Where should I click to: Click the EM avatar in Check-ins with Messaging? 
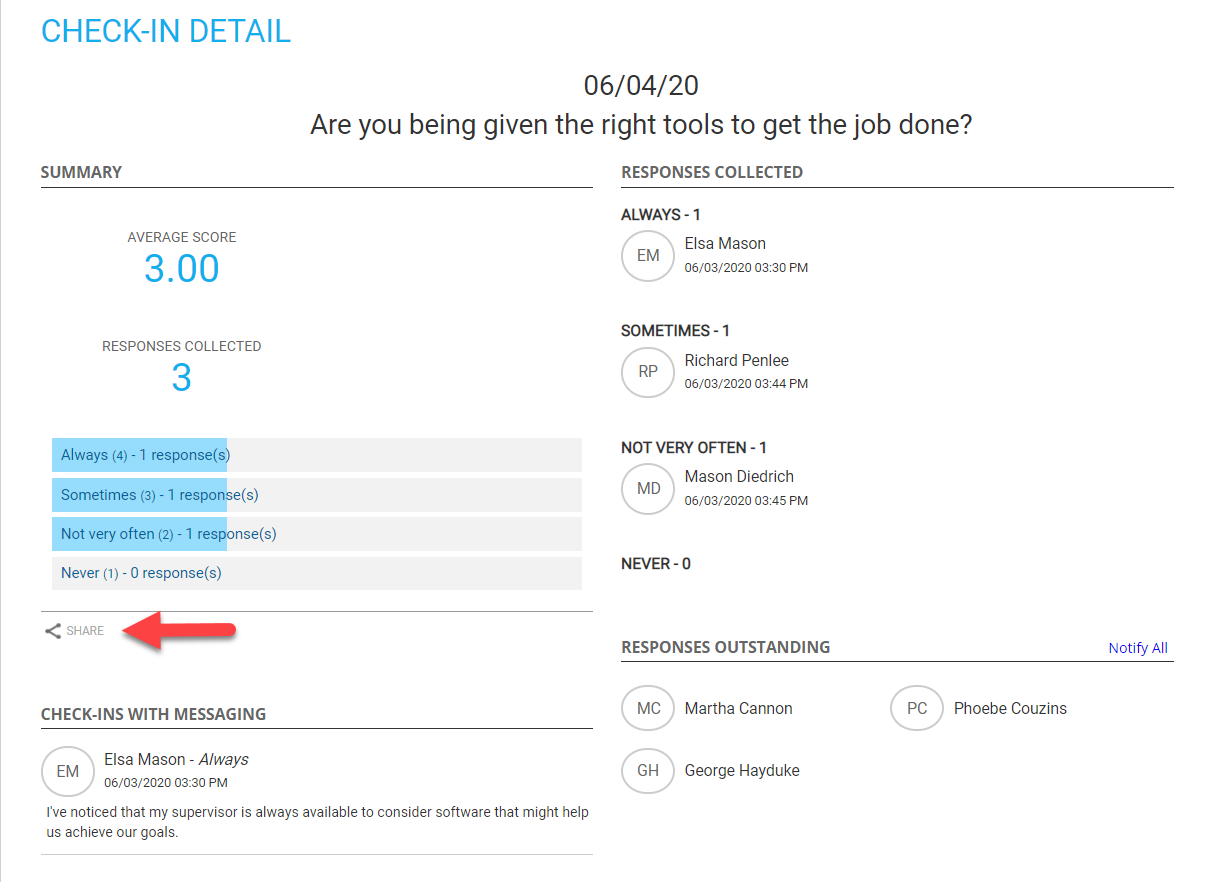(x=67, y=771)
